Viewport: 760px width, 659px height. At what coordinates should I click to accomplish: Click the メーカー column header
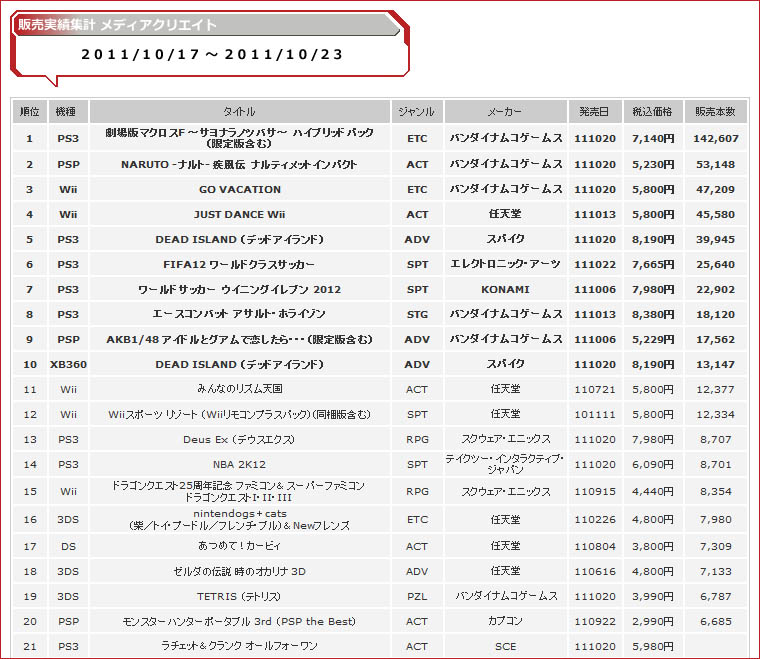point(506,112)
